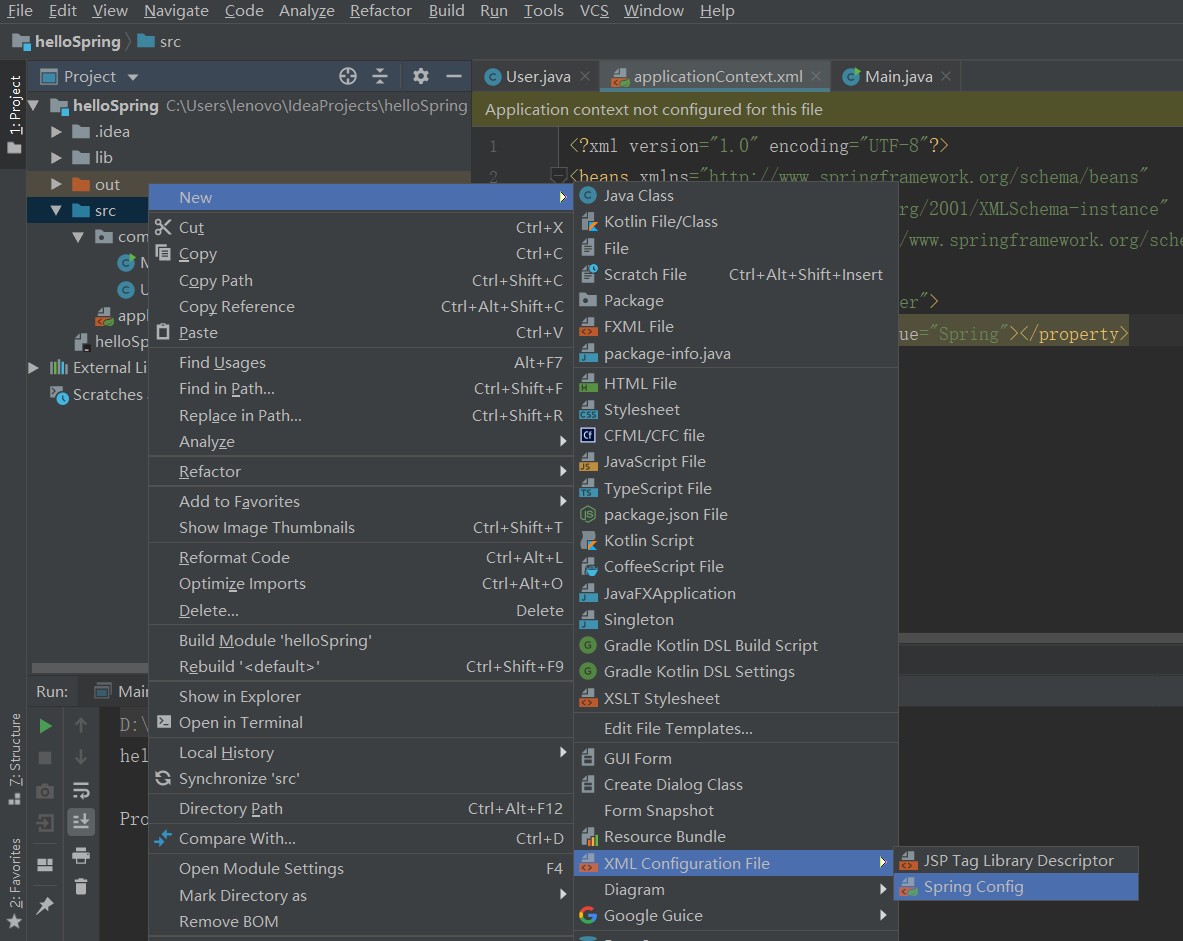Screen dimensions: 1183x941
Task: Click the trash clear-all icon in Run panel
Action: coord(81,887)
